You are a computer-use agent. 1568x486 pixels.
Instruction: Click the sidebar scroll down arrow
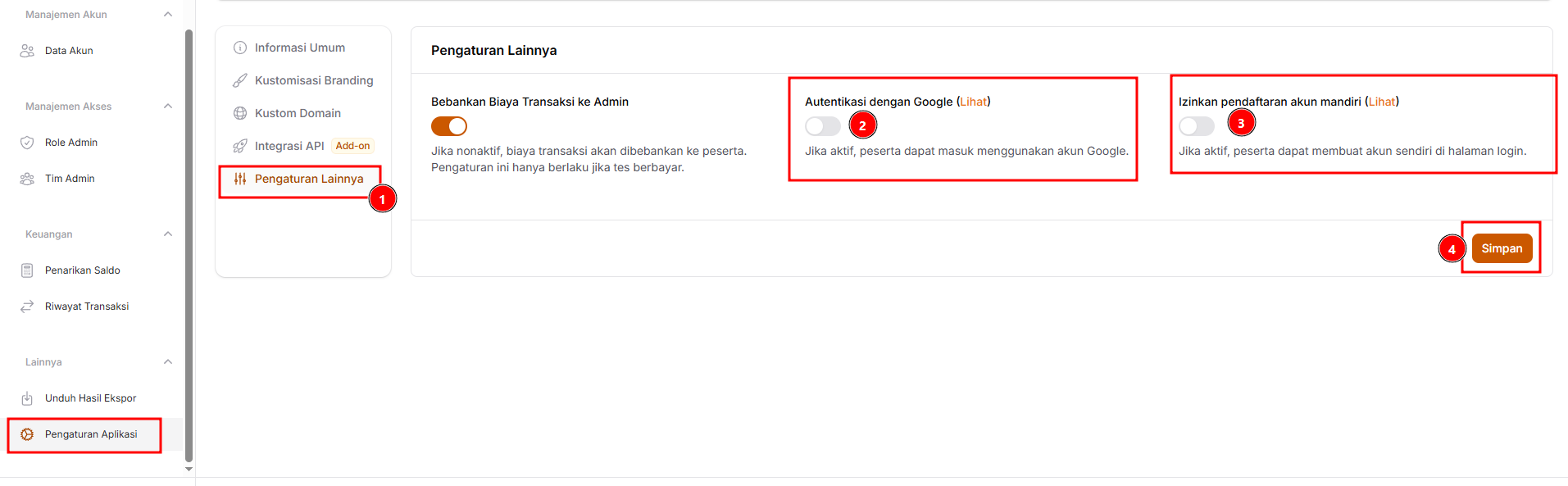189,470
